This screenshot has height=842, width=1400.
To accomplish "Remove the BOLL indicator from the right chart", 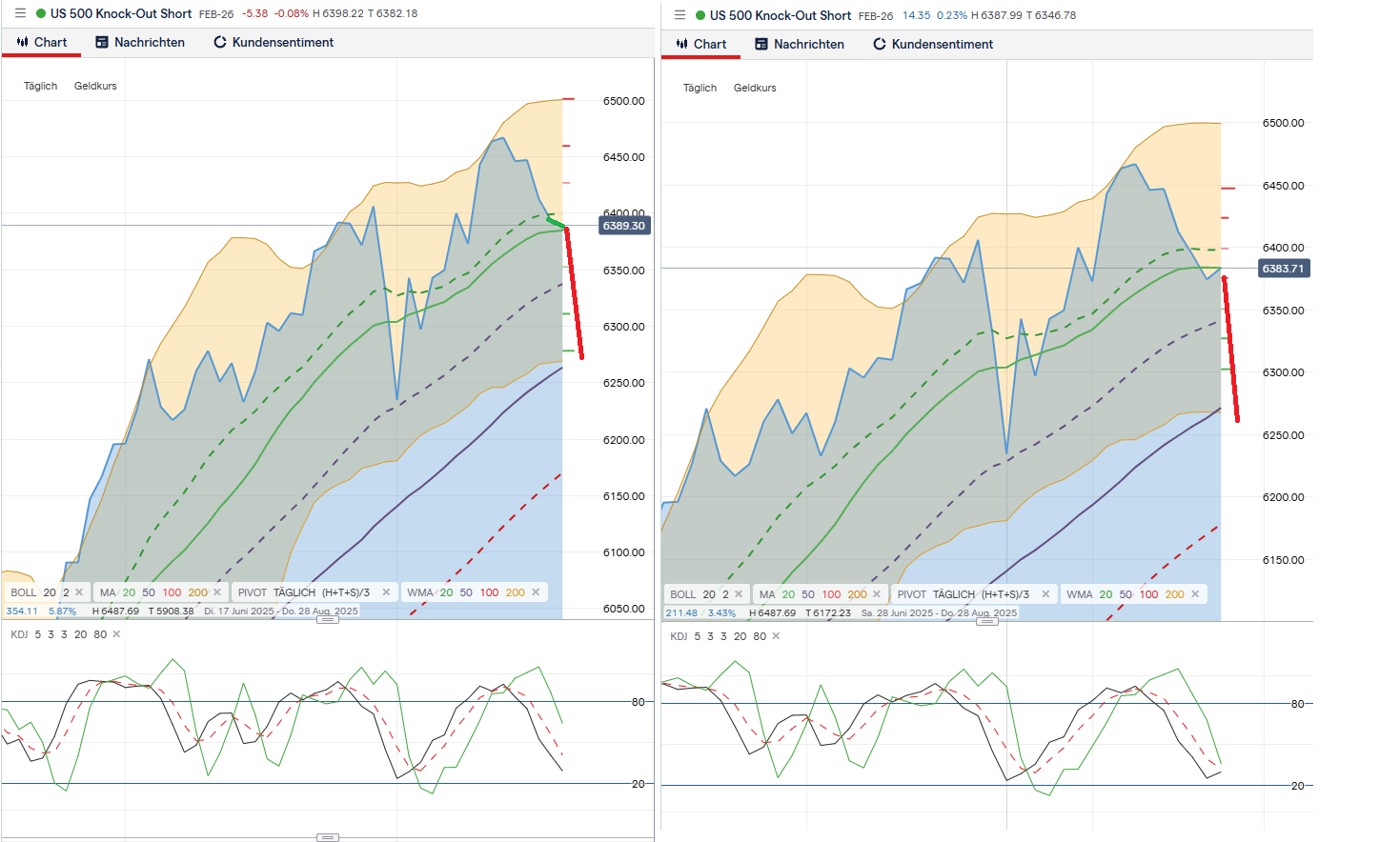I will 739,594.
